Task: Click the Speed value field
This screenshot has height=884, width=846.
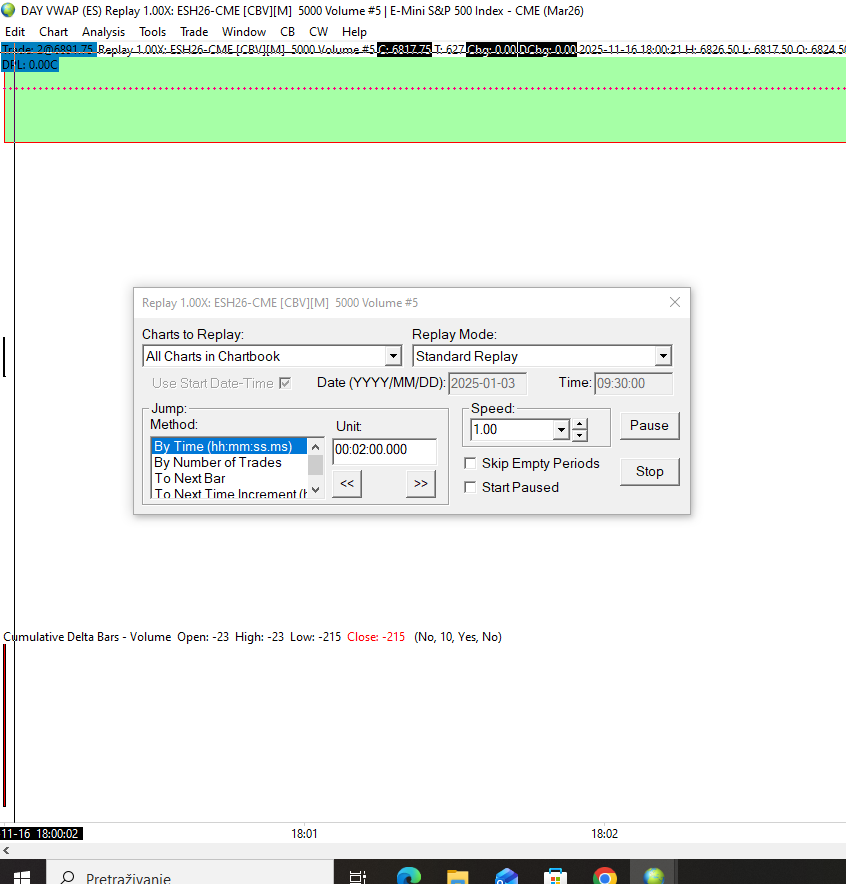Action: pyautogui.click(x=512, y=430)
